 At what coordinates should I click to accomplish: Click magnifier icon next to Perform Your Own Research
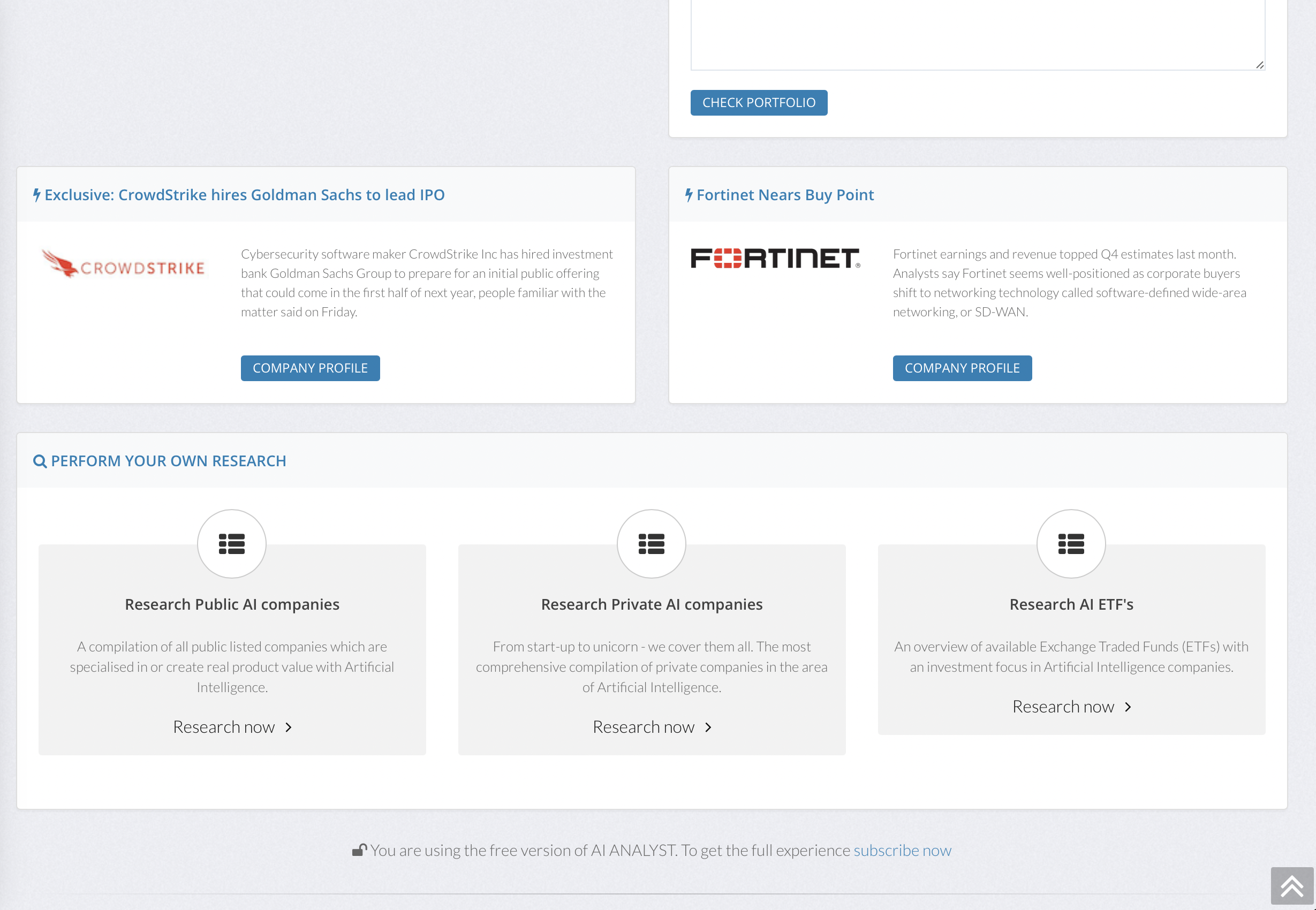click(40, 461)
